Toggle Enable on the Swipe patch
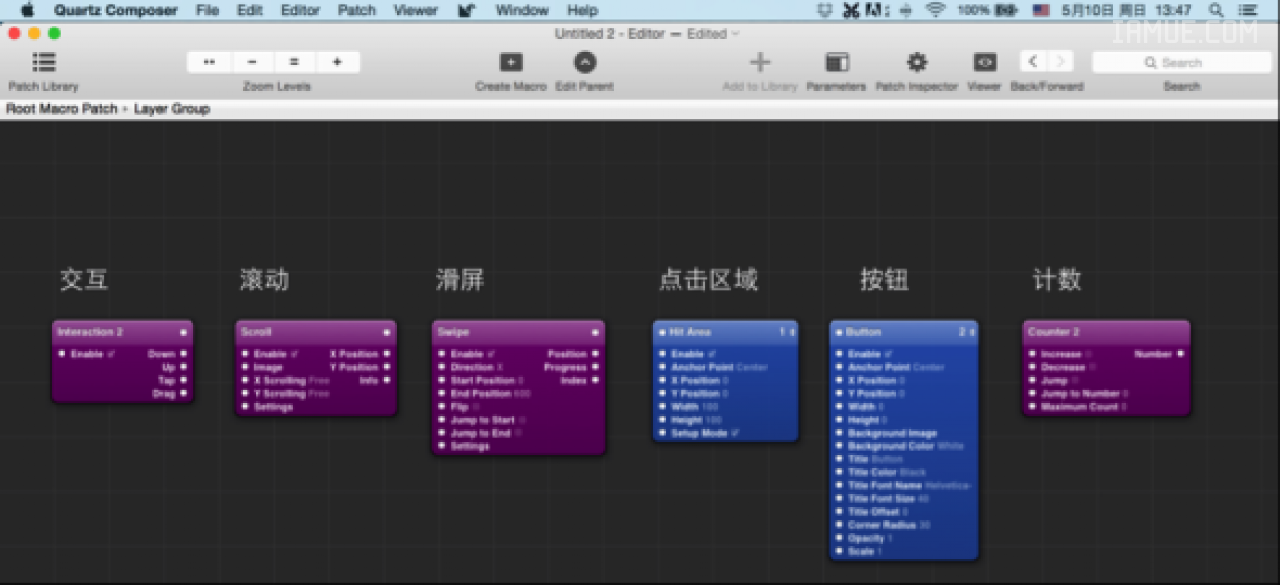The width and height of the screenshot is (1280, 585). point(491,354)
